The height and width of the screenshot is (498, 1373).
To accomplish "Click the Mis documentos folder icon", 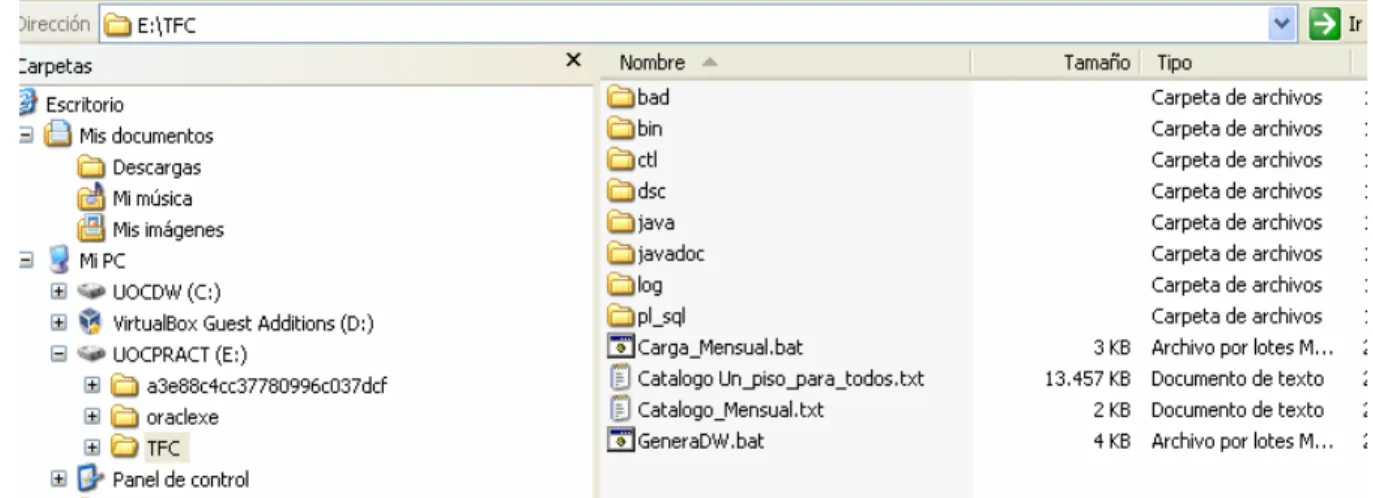I will pos(56,135).
